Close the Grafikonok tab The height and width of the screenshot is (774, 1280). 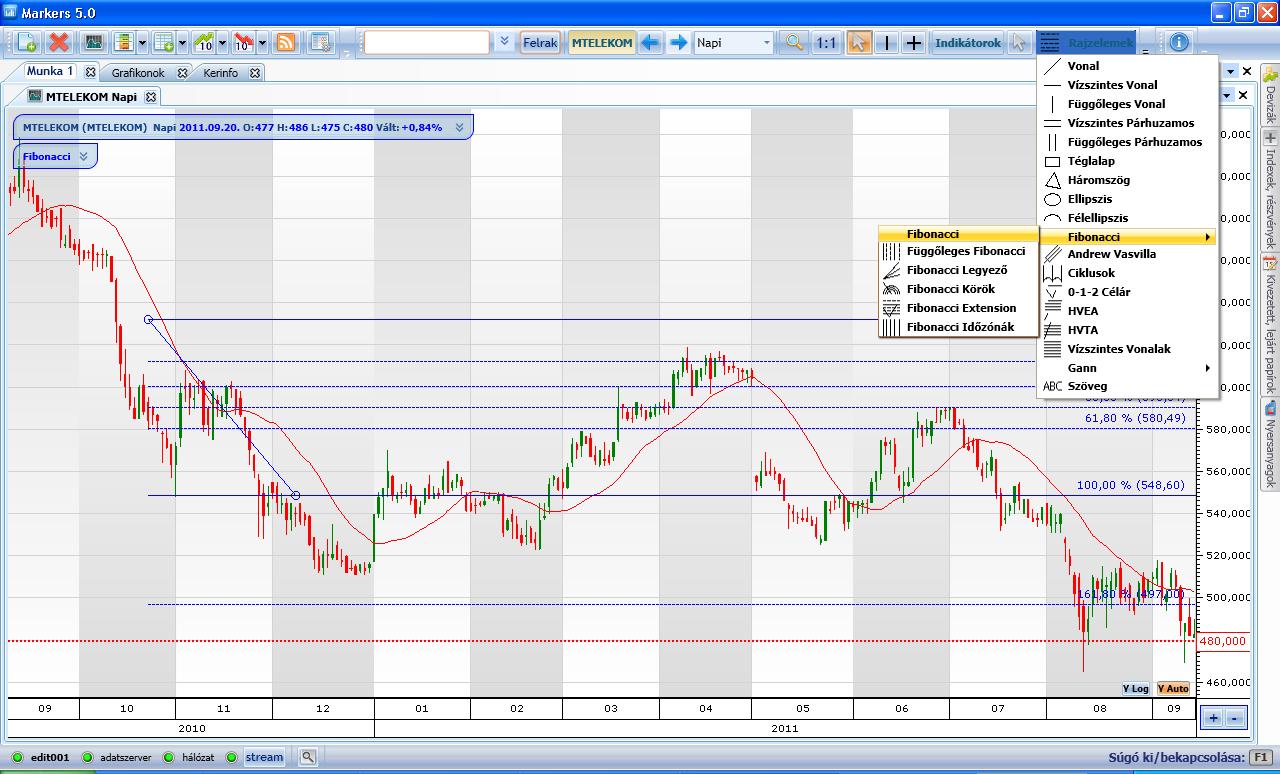(x=182, y=73)
